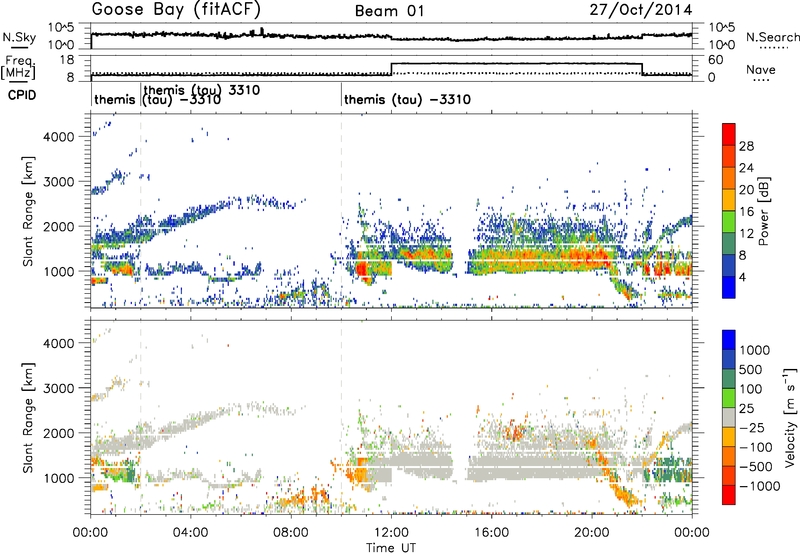
Task: Click the 'themis (tau) 3310' CPID text
Action: click(202, 90)
